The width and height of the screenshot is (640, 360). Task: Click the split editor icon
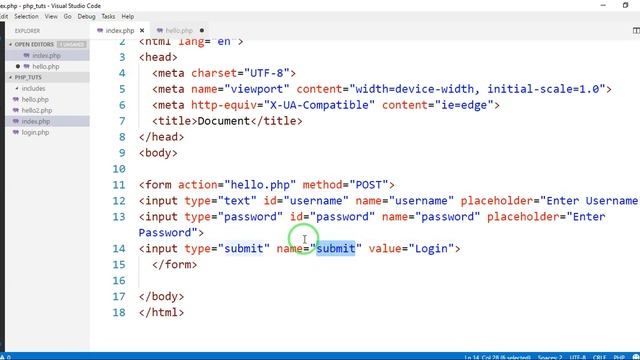636,31
